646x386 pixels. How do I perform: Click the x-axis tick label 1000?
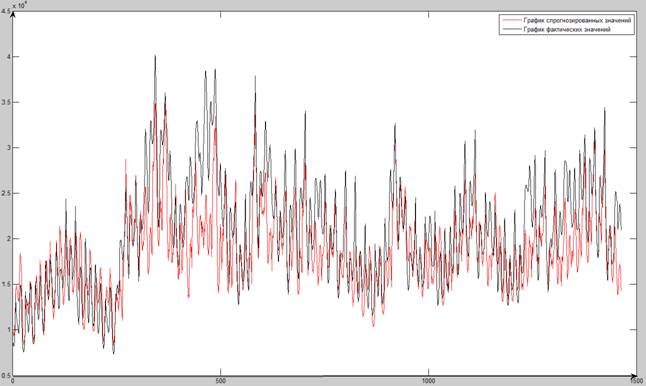point(428,381)
